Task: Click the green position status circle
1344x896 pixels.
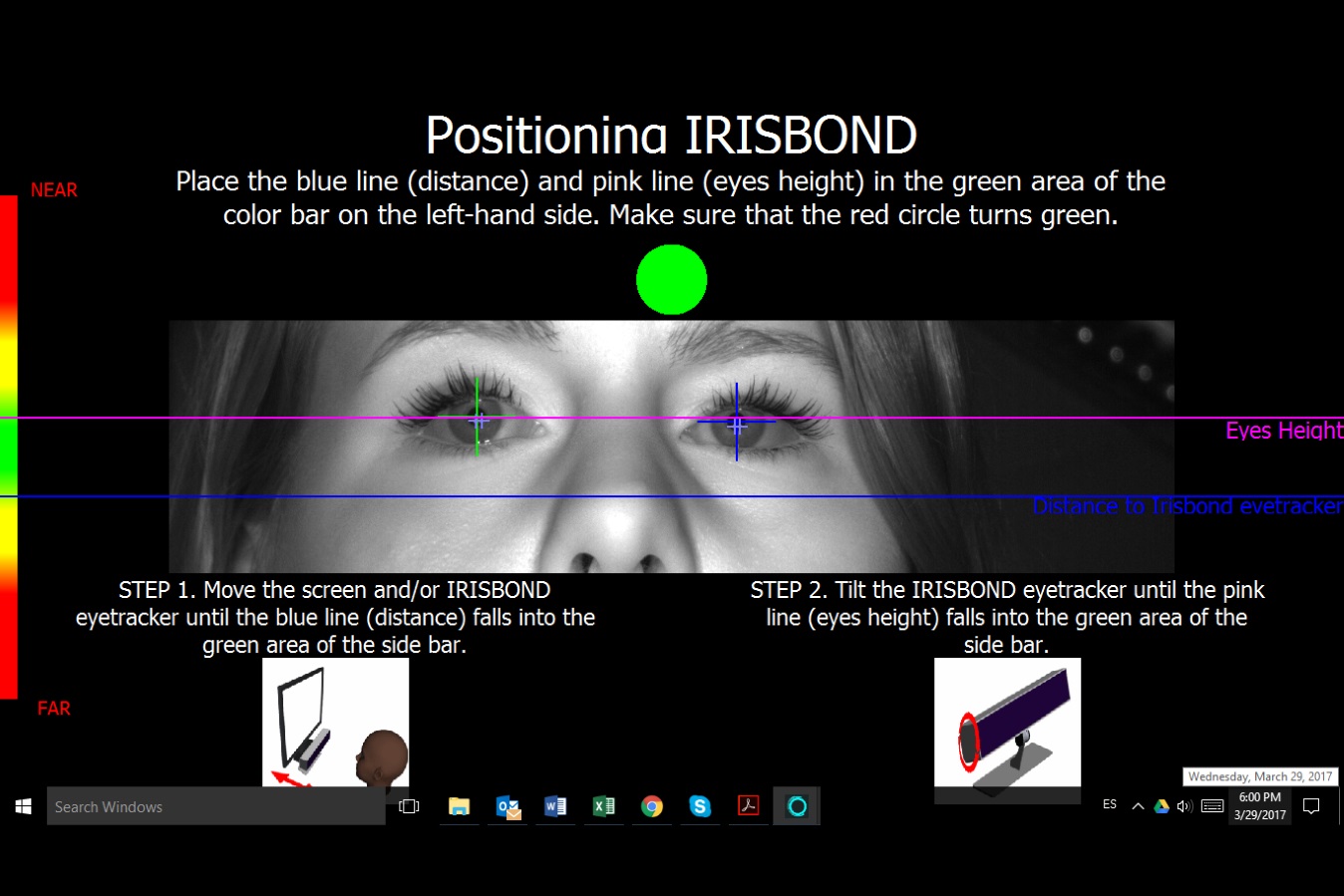Action: click(671, 279)
